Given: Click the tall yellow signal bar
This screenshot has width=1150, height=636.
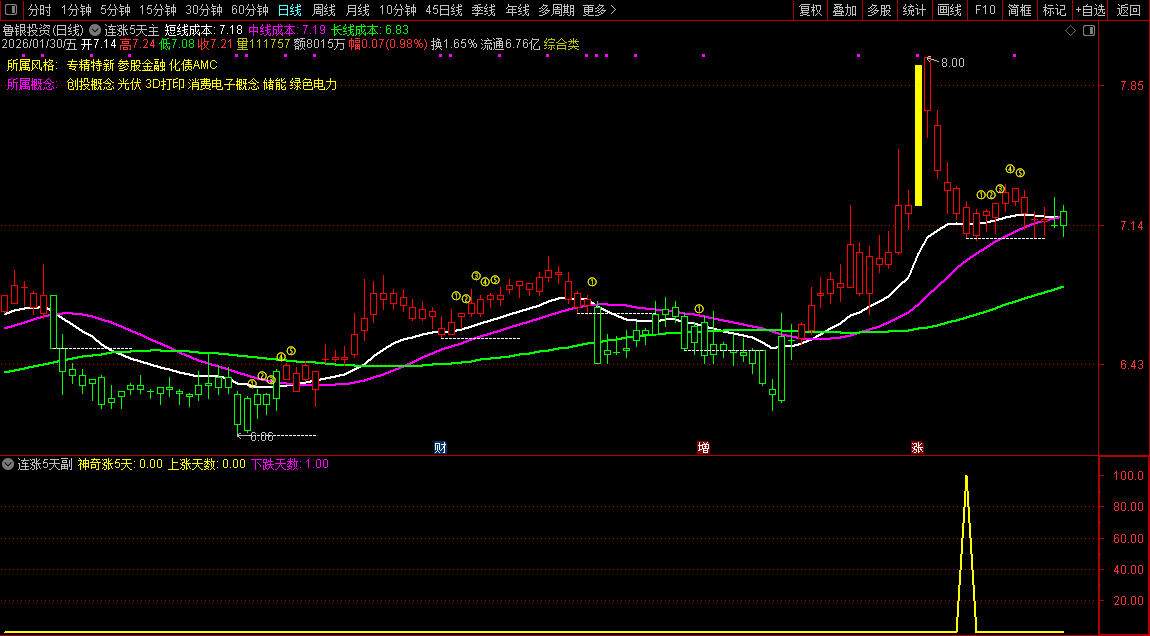Looking at the screenshot, I should pyautogui.click(x=918, y=136).
